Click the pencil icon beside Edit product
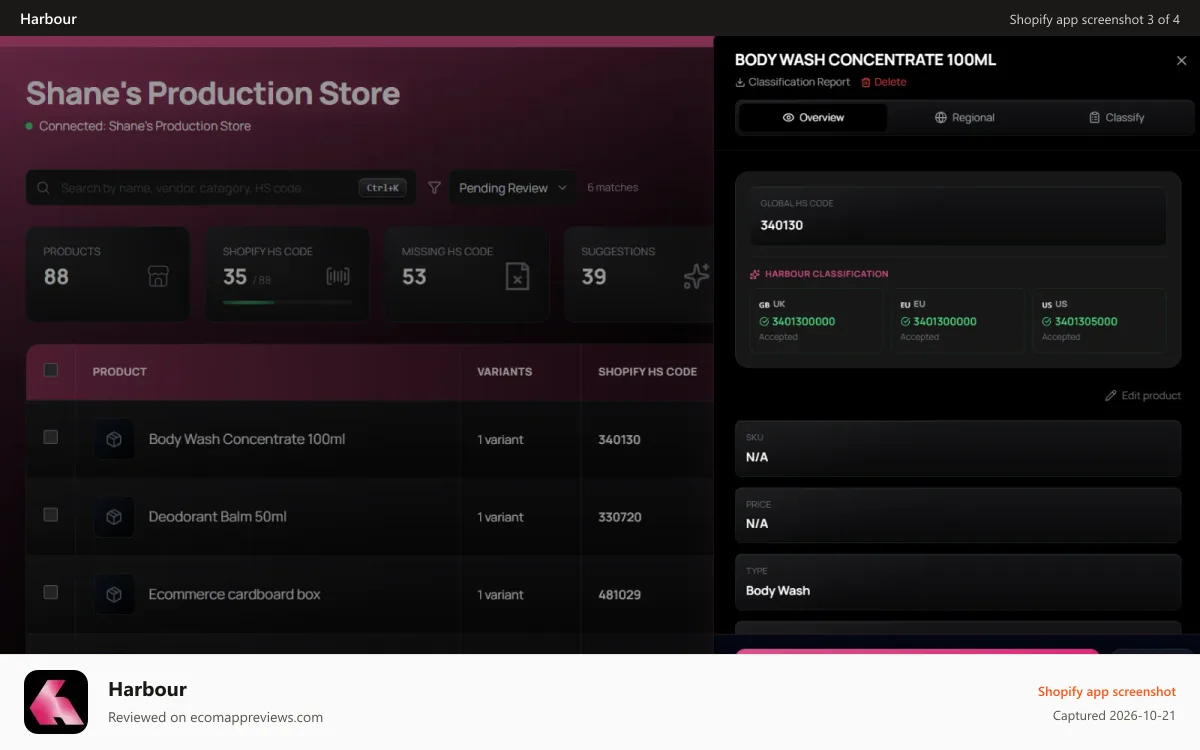1200x750 pixels. point(1111,396)
